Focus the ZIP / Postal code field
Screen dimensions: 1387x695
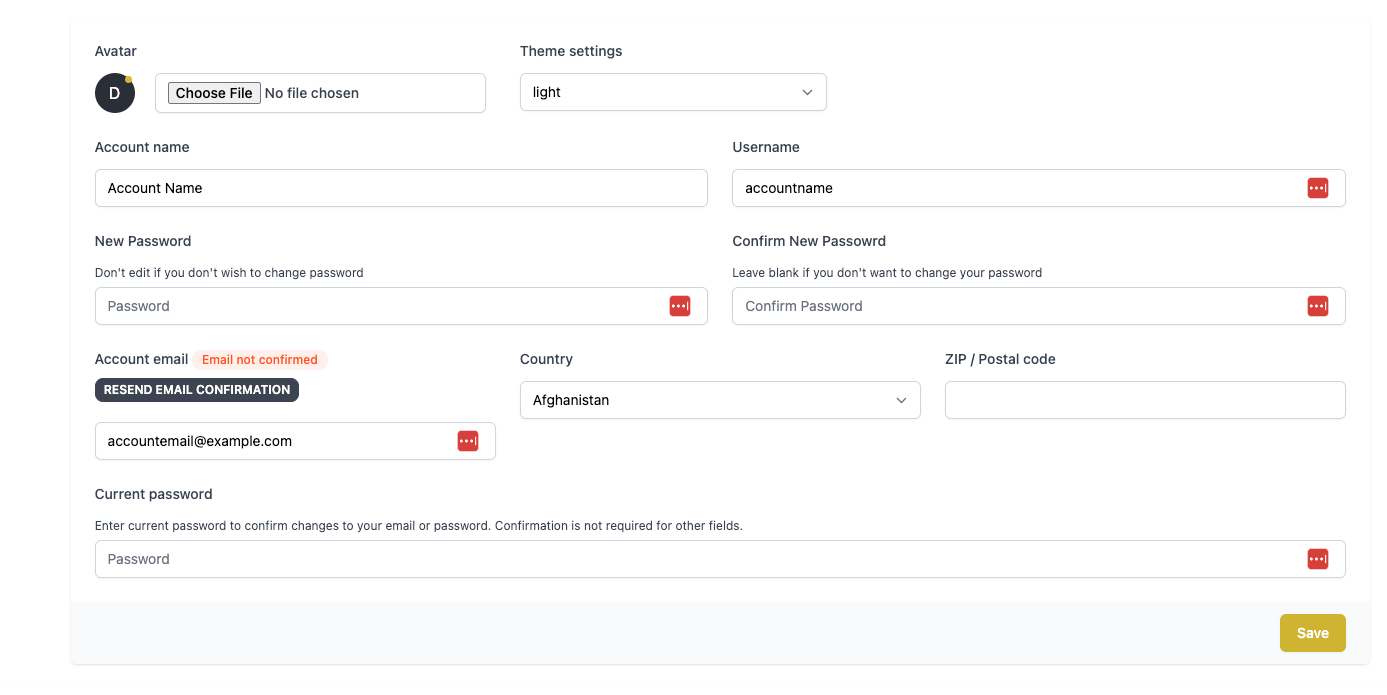(1144, 400)
